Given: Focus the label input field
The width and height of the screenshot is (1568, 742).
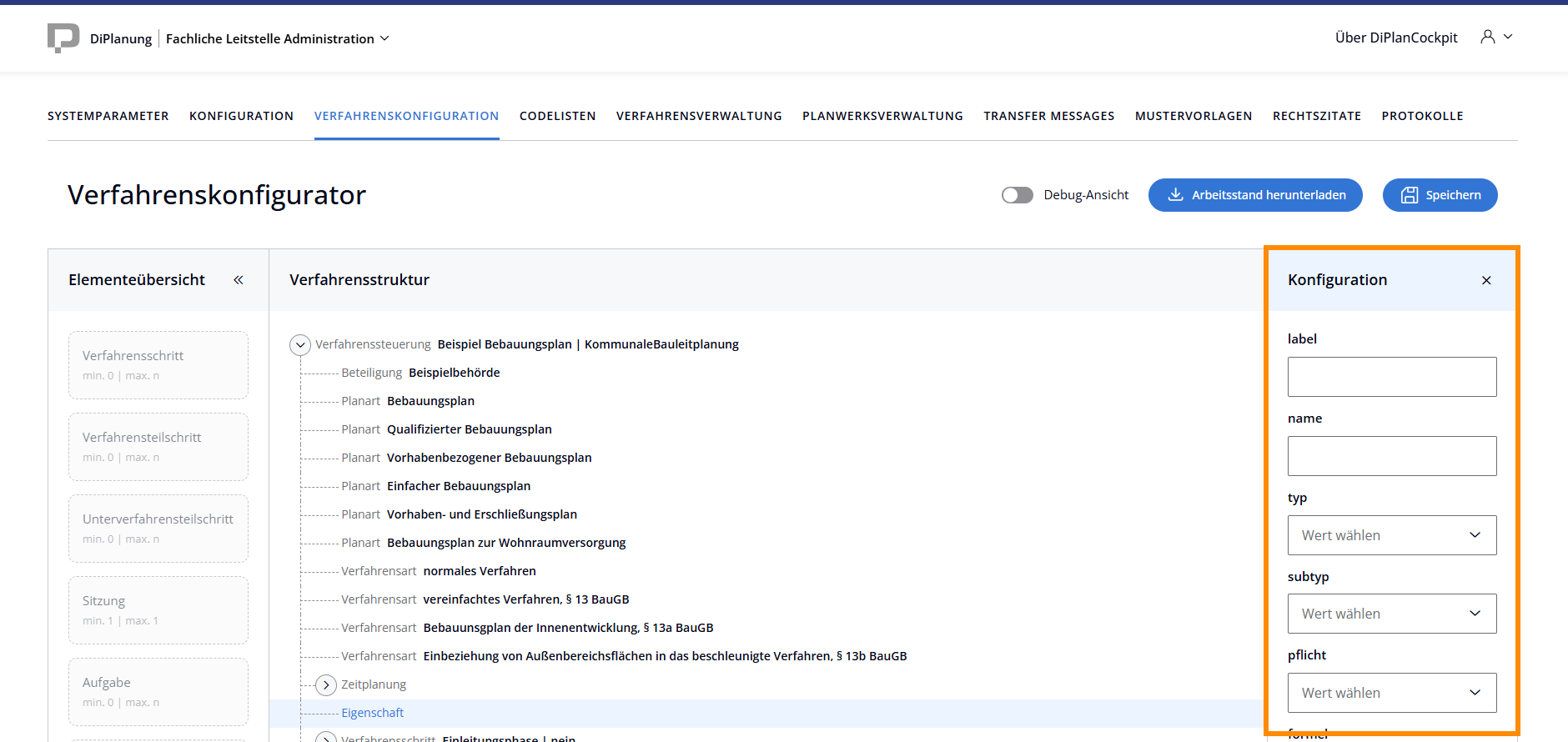Looking at the screenshot, I should pyautogui.click(x=1392, y=377).
